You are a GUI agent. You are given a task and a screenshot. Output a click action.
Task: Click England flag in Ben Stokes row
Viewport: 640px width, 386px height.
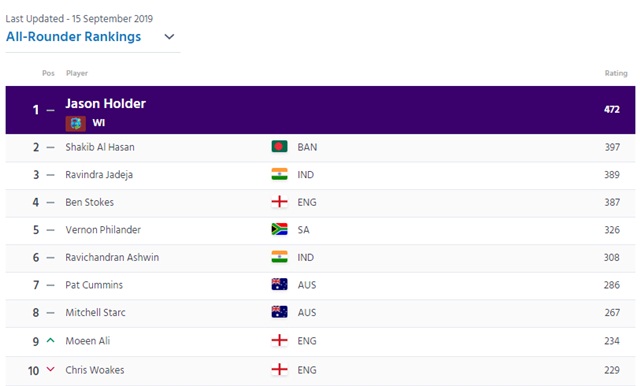coord(279,202)
